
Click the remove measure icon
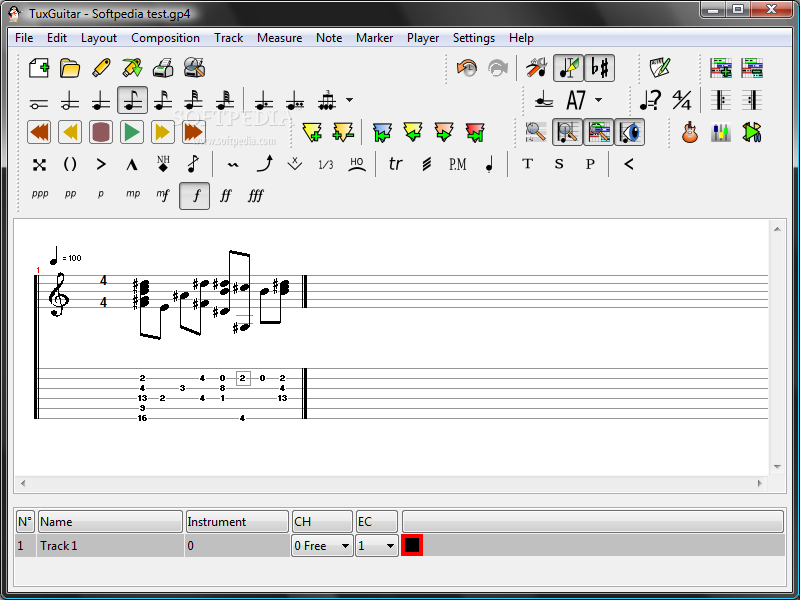343,133
